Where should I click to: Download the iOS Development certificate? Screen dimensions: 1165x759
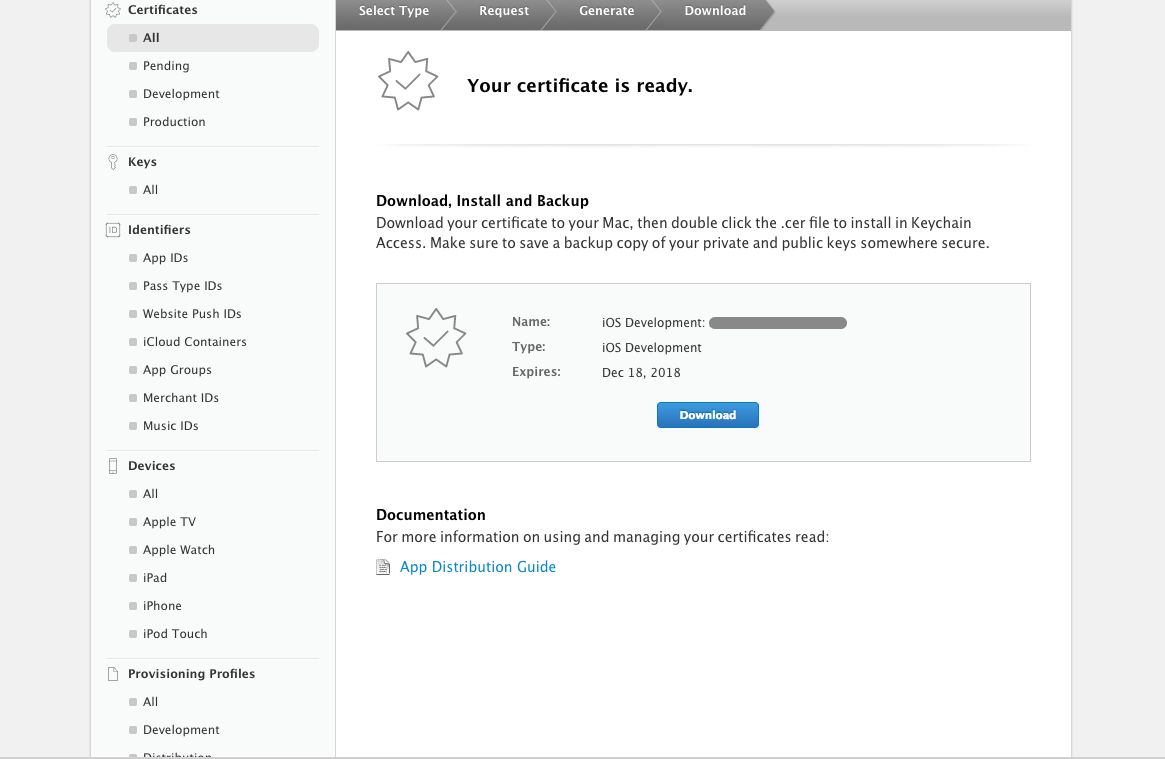(x=707, y=415)
